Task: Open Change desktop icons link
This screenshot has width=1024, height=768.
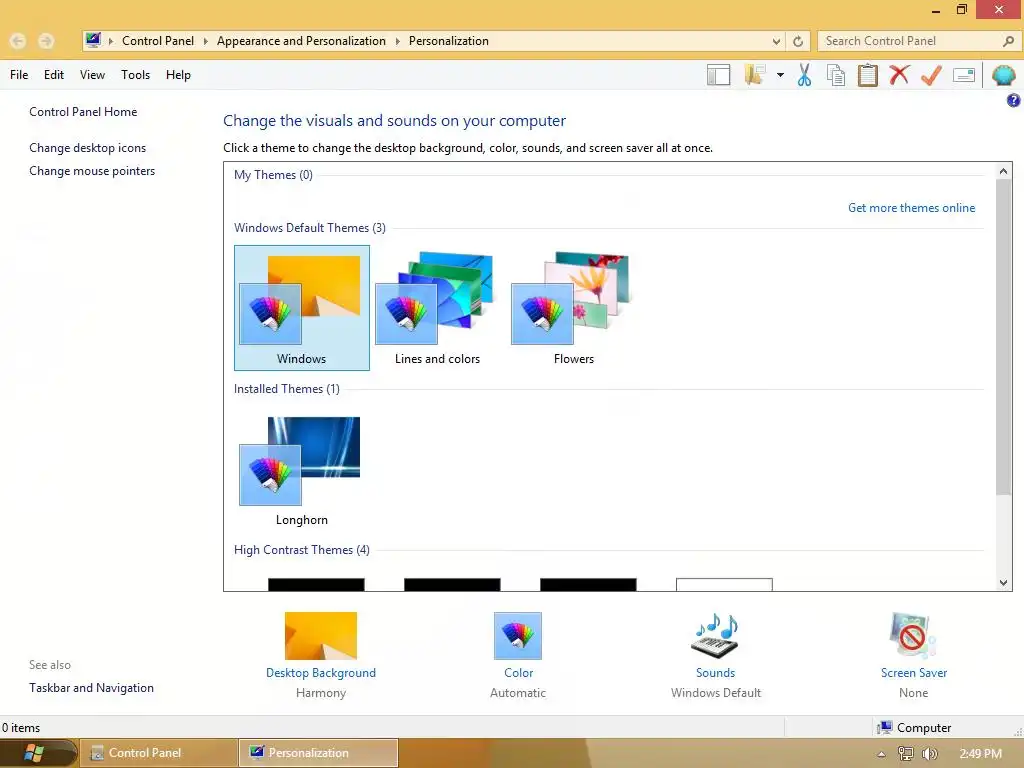Action: (x=88, y=148)
